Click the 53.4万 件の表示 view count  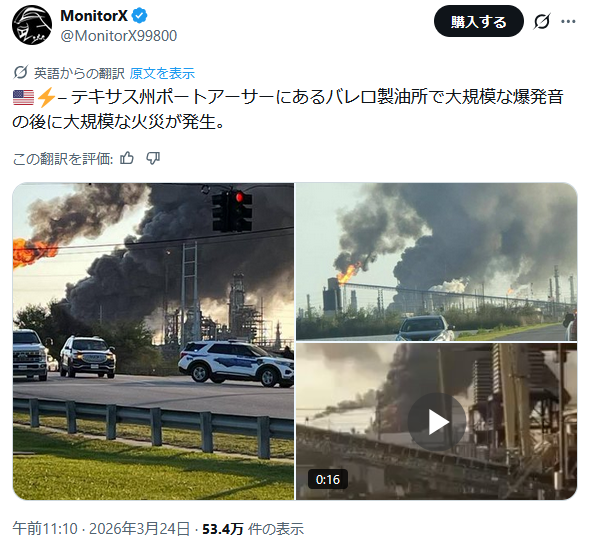253,529
